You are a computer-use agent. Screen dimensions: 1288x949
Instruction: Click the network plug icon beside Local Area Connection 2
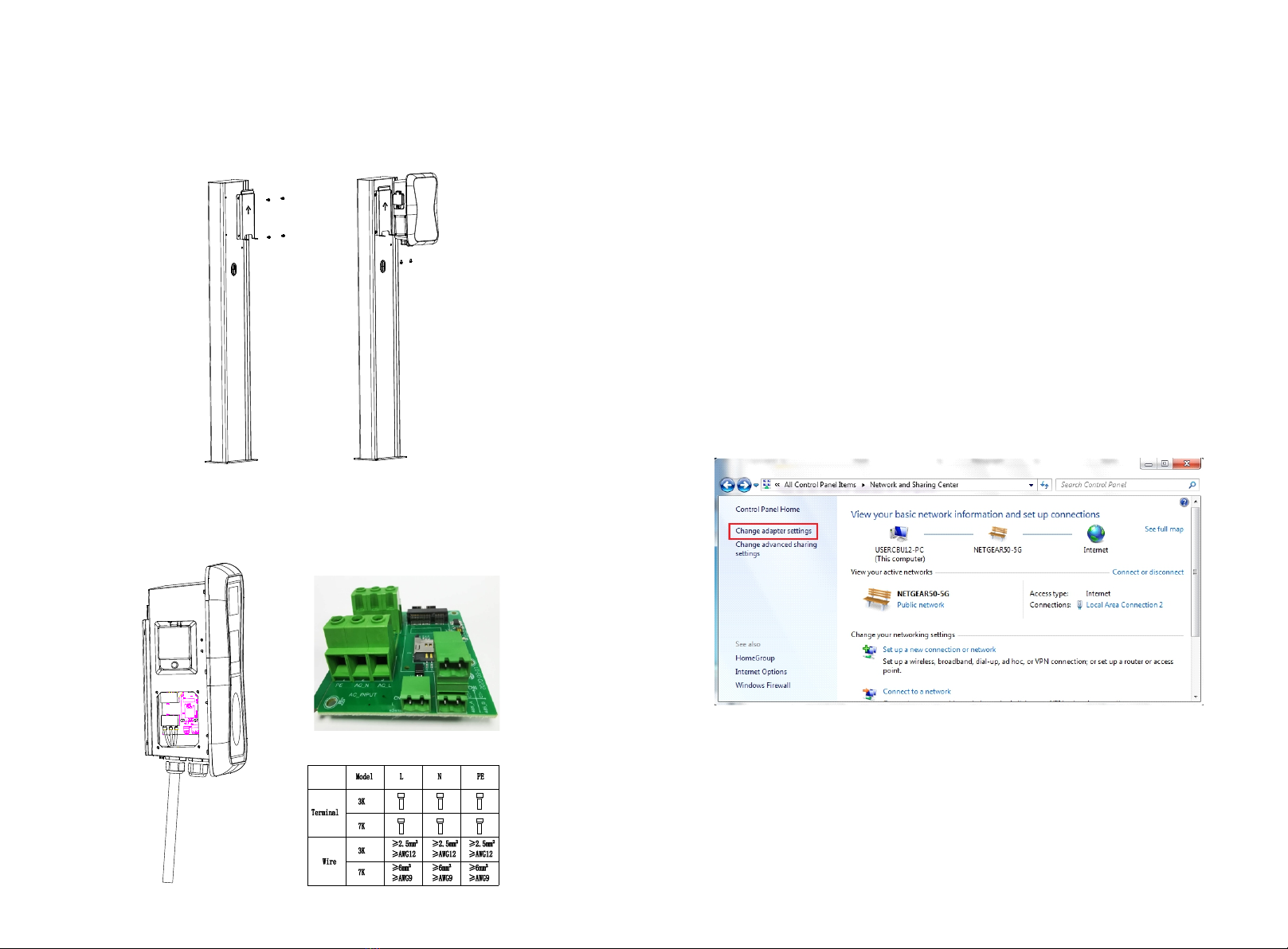[x=1079, y=605]
